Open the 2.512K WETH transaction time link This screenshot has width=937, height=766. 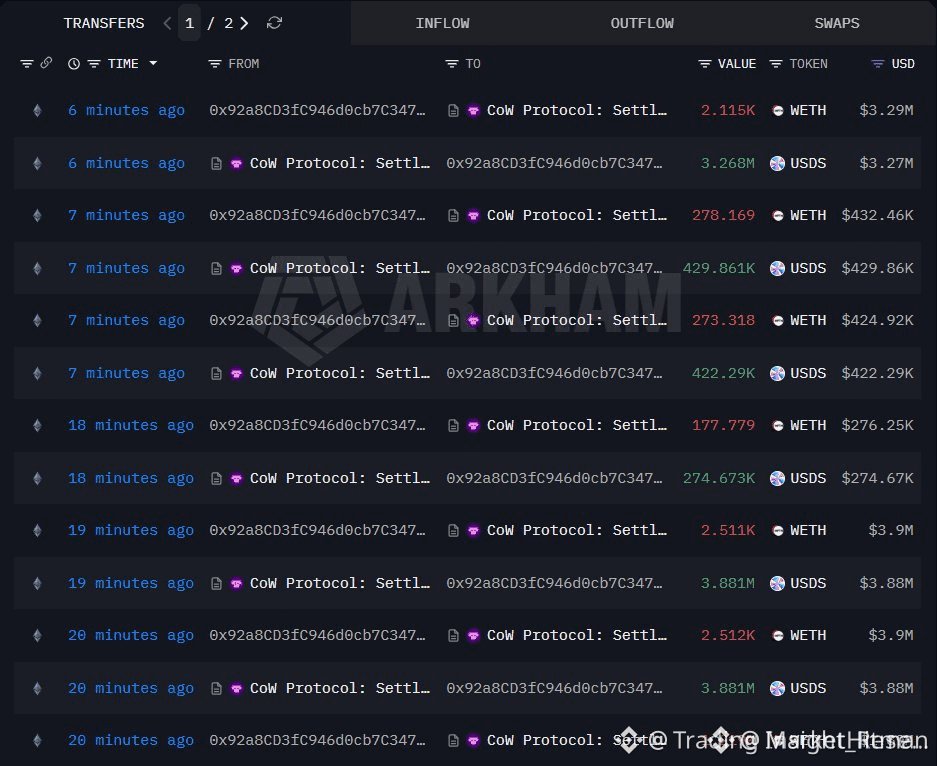131,635
